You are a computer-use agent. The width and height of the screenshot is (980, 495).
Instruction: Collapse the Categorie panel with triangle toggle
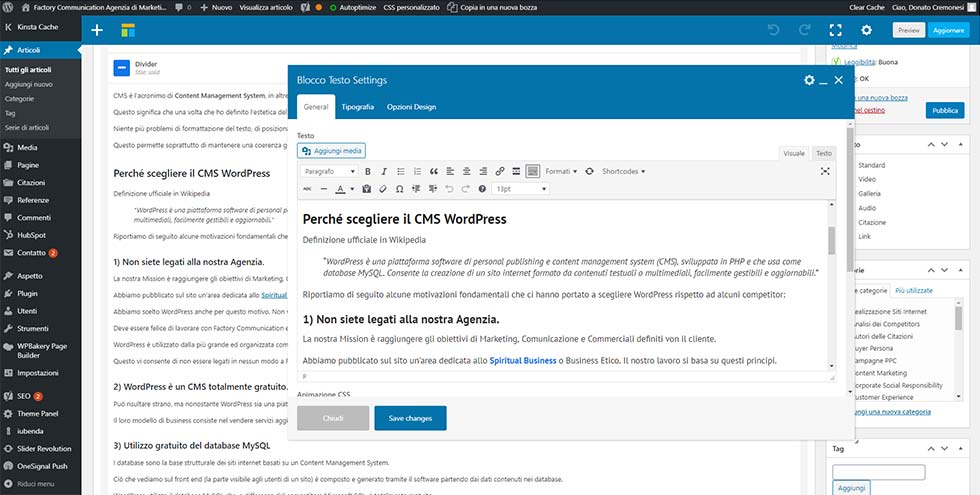click(x=961, y=270)
